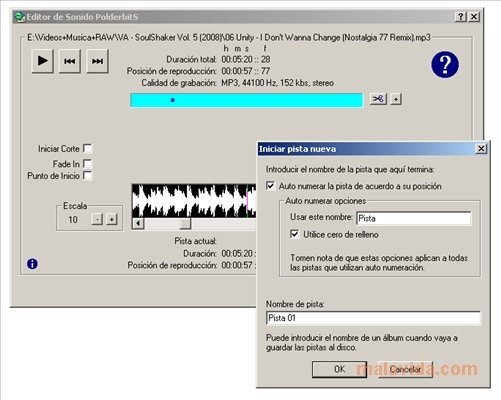Click the plus button beside the scissors
501x400 pixels.
pyautogui.click(x=396, y=99)
